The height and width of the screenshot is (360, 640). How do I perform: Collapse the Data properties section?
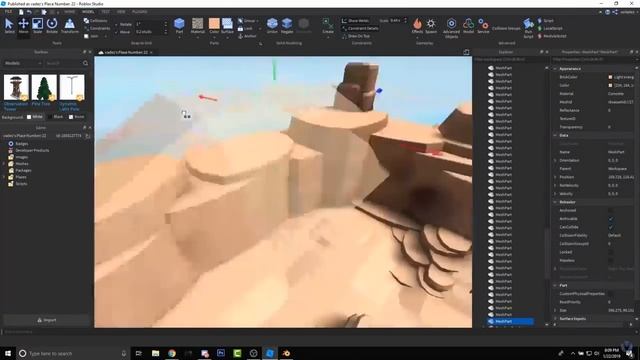tap(555, 135)
